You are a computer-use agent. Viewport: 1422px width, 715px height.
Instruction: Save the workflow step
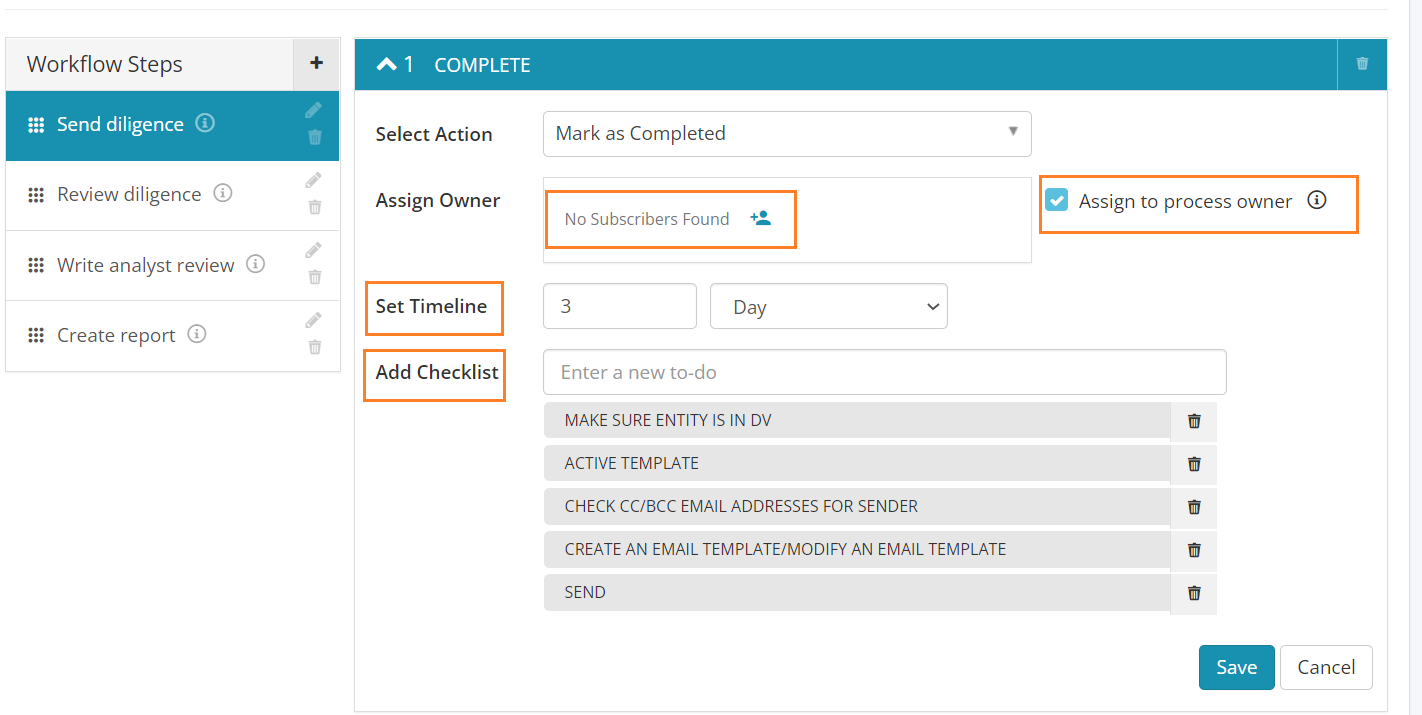click(1237, 667)
